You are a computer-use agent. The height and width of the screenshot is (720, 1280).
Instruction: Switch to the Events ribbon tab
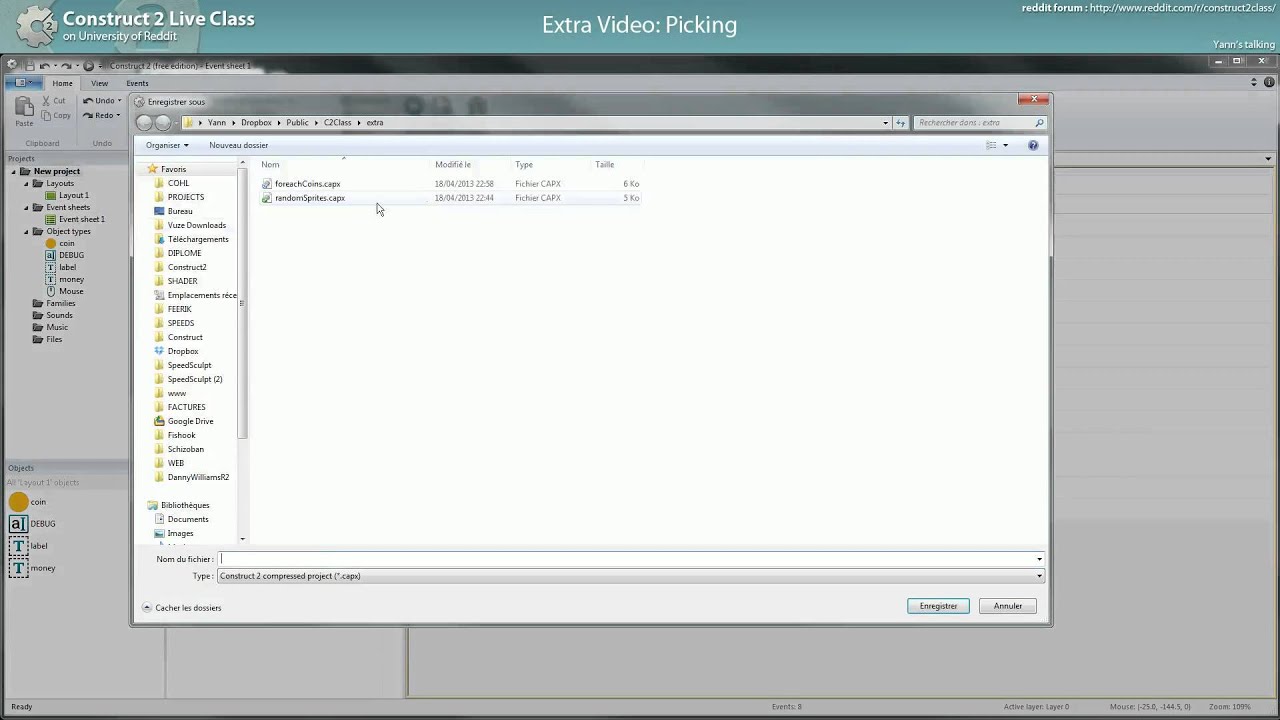[x=137, y=83]
